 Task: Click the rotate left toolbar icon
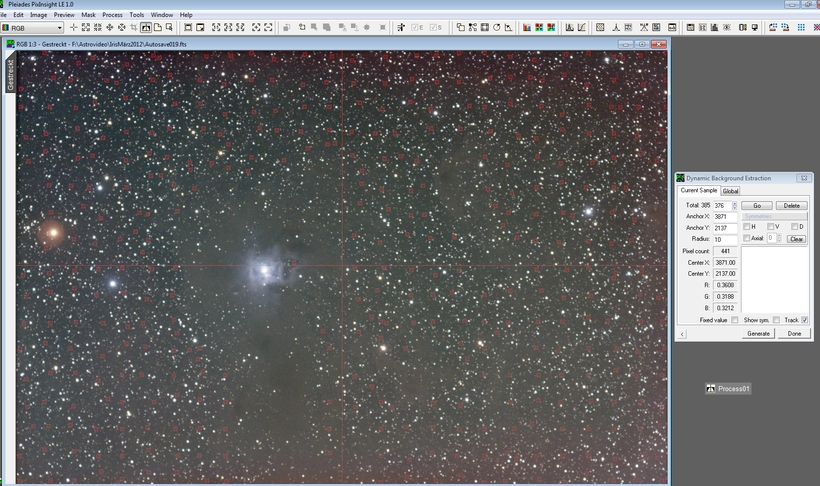click(x=302, y=27)
